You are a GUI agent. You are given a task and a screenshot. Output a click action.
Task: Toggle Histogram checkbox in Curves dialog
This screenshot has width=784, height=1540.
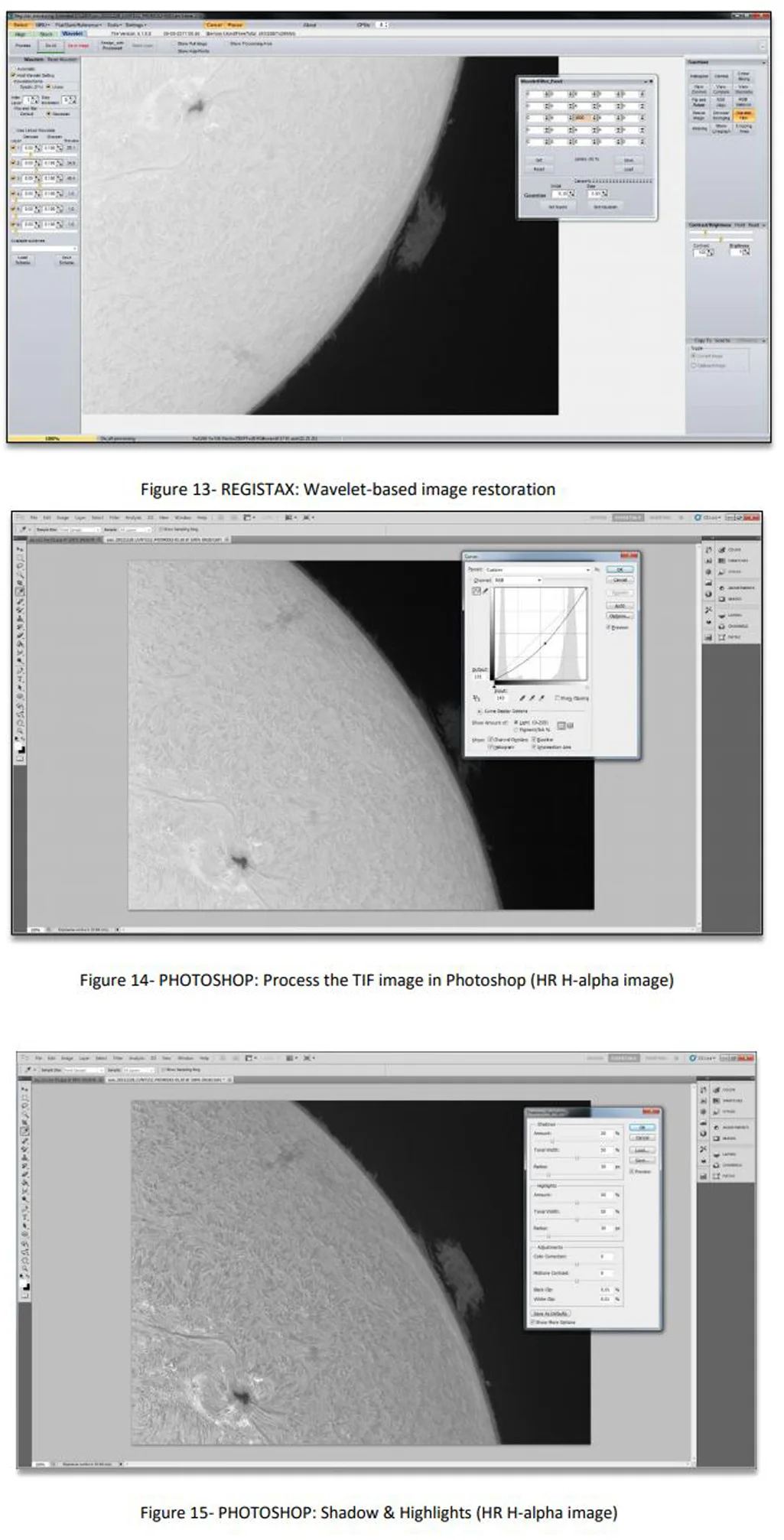(490, 747)
